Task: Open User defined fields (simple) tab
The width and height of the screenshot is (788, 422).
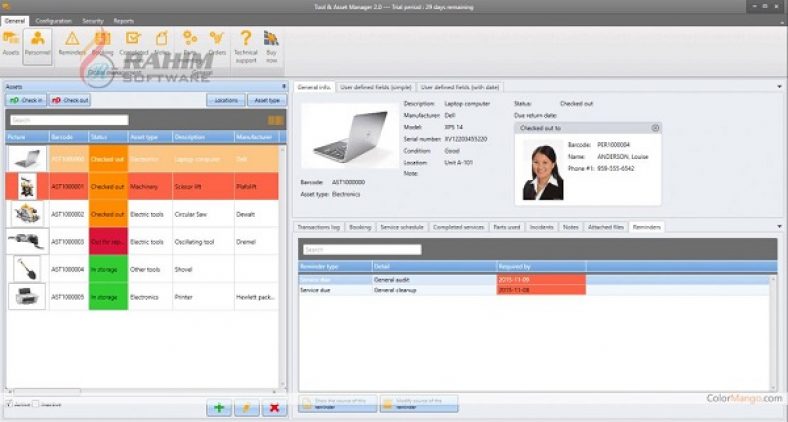Action: click(375, 87)
